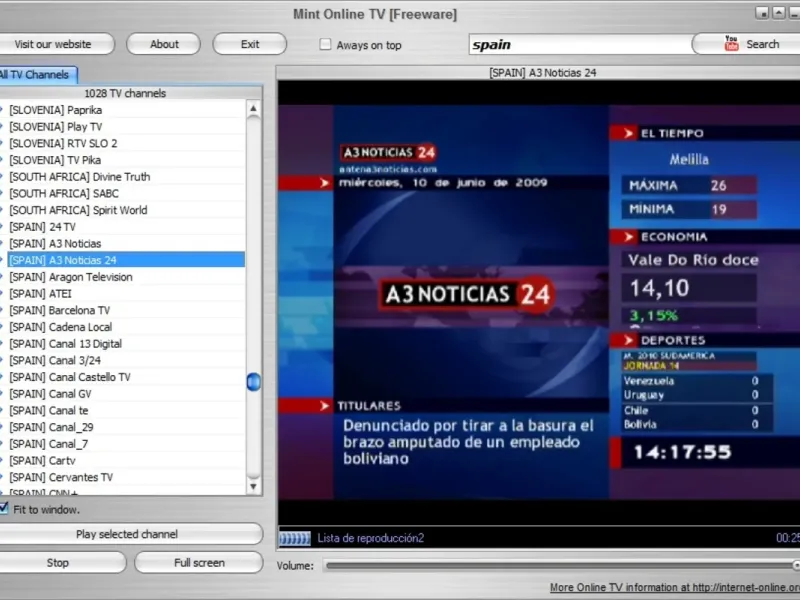The height and width of the screenshot is (600, 800).
Task: Click the YouTube icon in Search button
Action: (731, 44)
